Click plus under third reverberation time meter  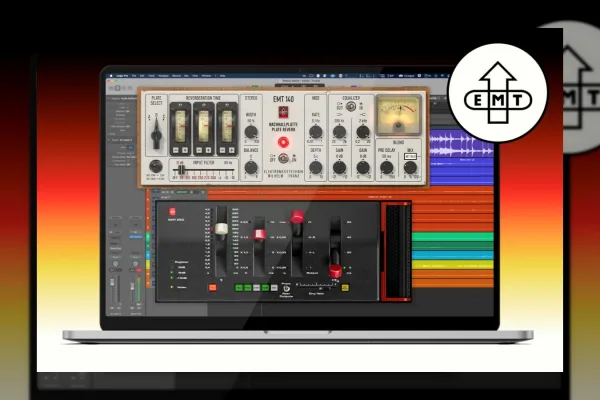point(232,150)
